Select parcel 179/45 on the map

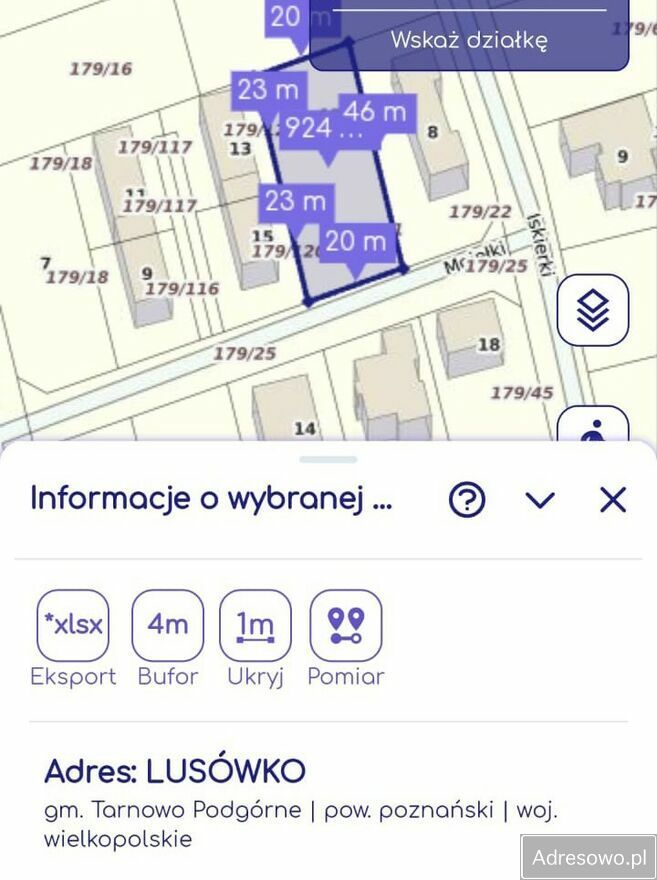(522, 393)
